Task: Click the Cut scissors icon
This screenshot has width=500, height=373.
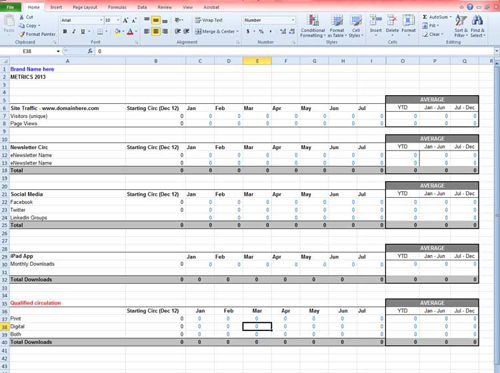Action: [22, 17]
